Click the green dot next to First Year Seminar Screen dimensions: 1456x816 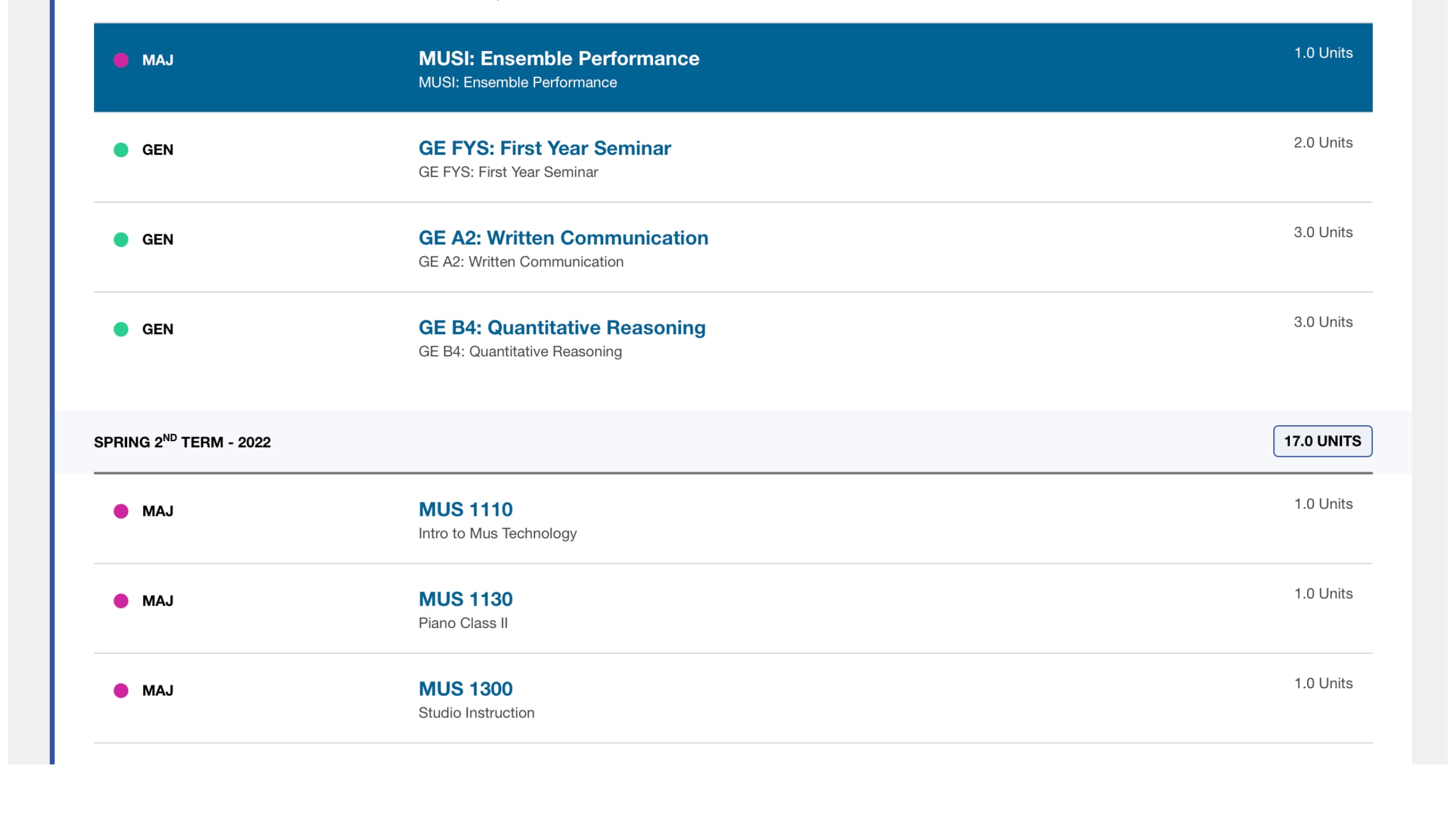(121, 150)
